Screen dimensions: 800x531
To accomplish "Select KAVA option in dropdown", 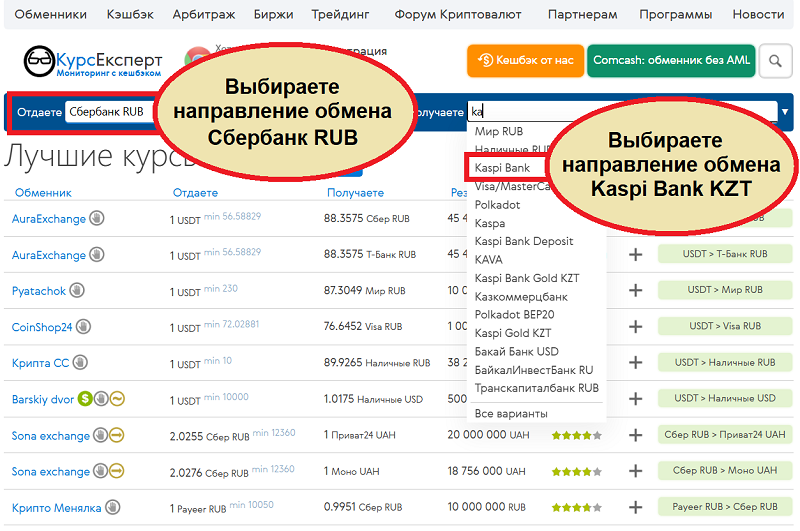I will click(x=488, y=260).
